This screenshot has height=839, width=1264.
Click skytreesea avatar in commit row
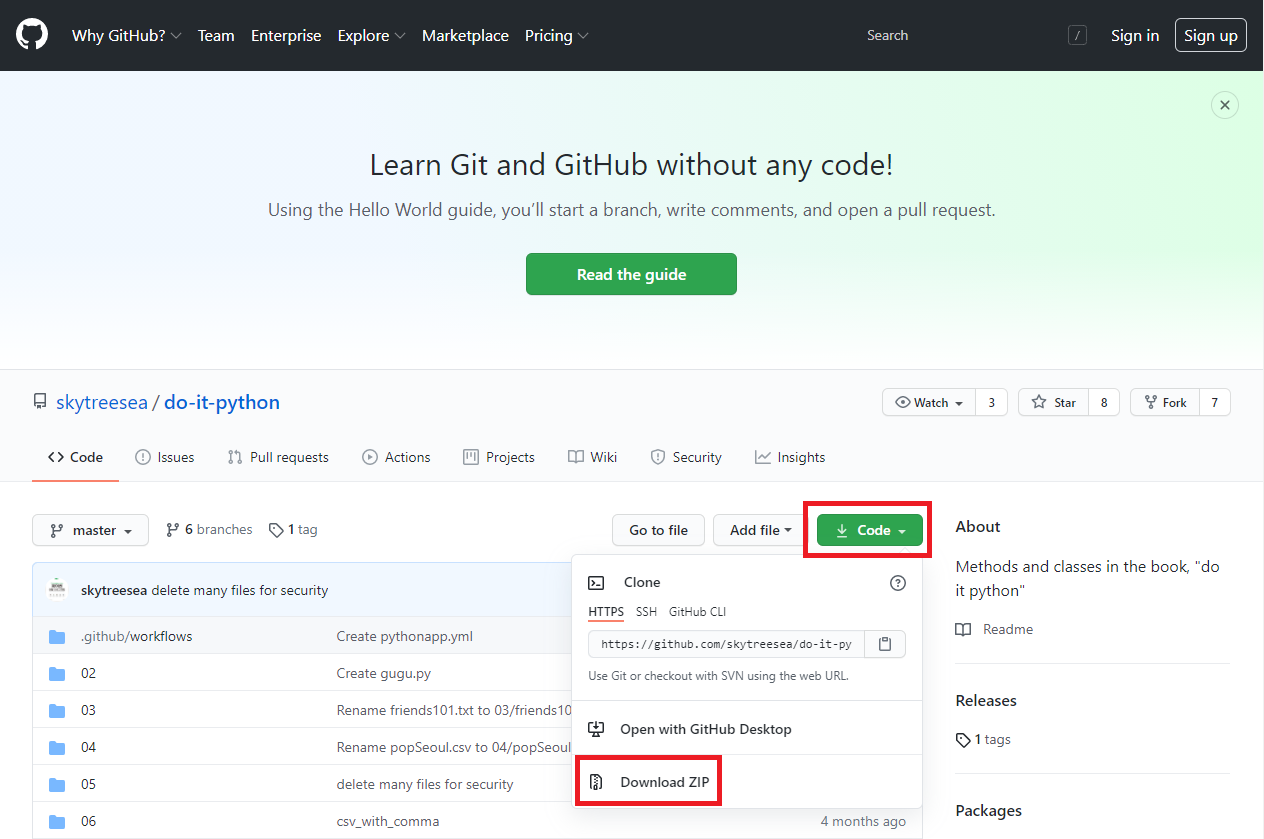tap(58, 589)
